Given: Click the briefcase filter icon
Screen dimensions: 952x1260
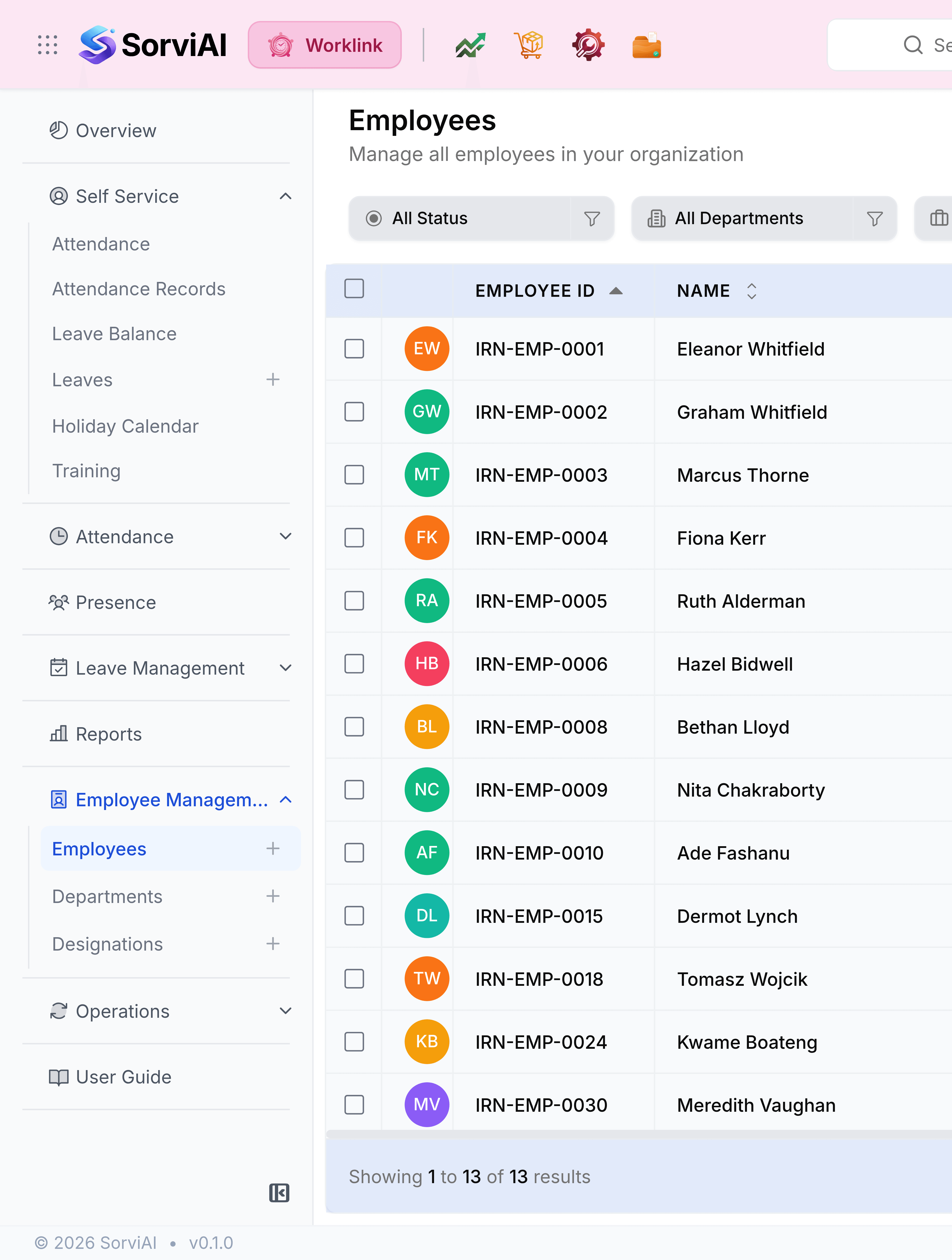Looking at the screenshot, I should pyautogui.click(x=938, y=218).
